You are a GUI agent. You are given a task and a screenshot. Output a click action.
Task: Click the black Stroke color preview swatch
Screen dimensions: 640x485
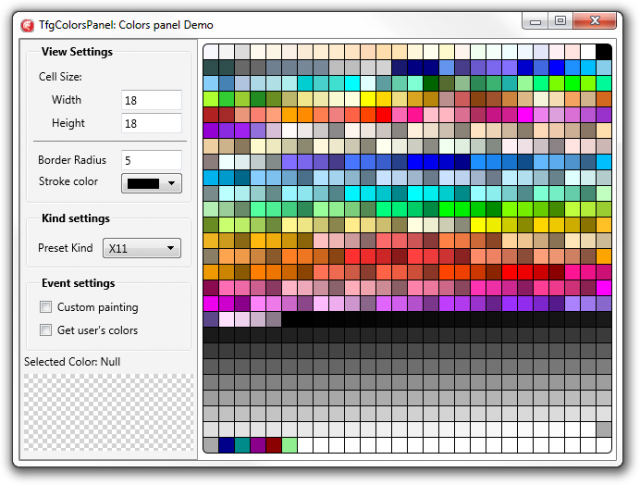pyautogui.click(x=143, y=184)
